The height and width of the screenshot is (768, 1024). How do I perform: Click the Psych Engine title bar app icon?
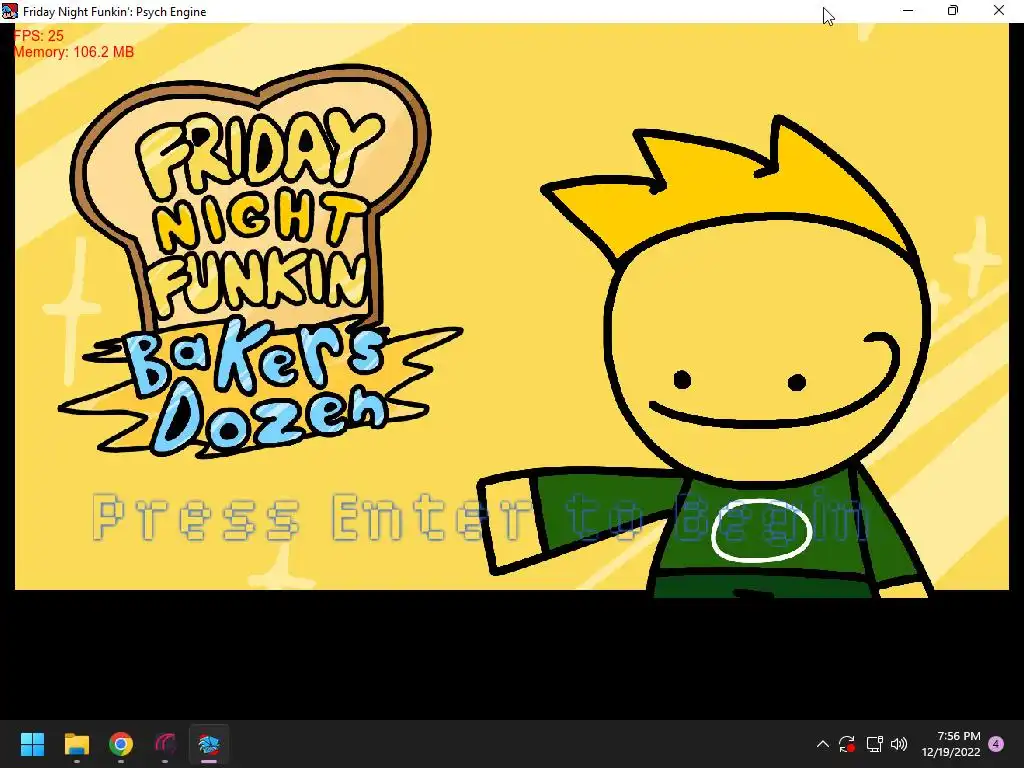[10, 11]
